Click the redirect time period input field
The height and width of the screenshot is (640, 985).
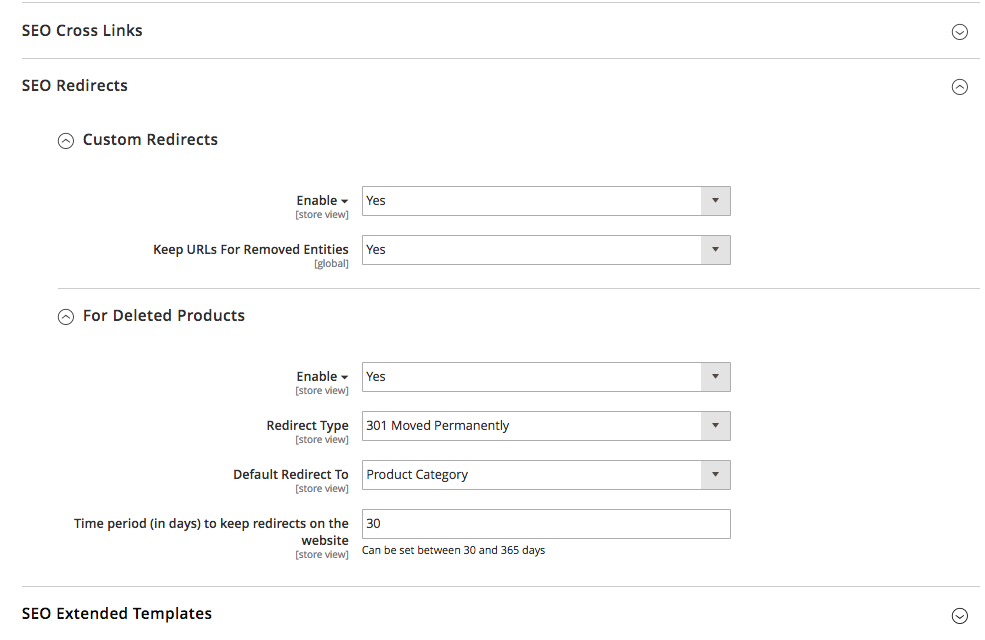(x=546, y=524)
